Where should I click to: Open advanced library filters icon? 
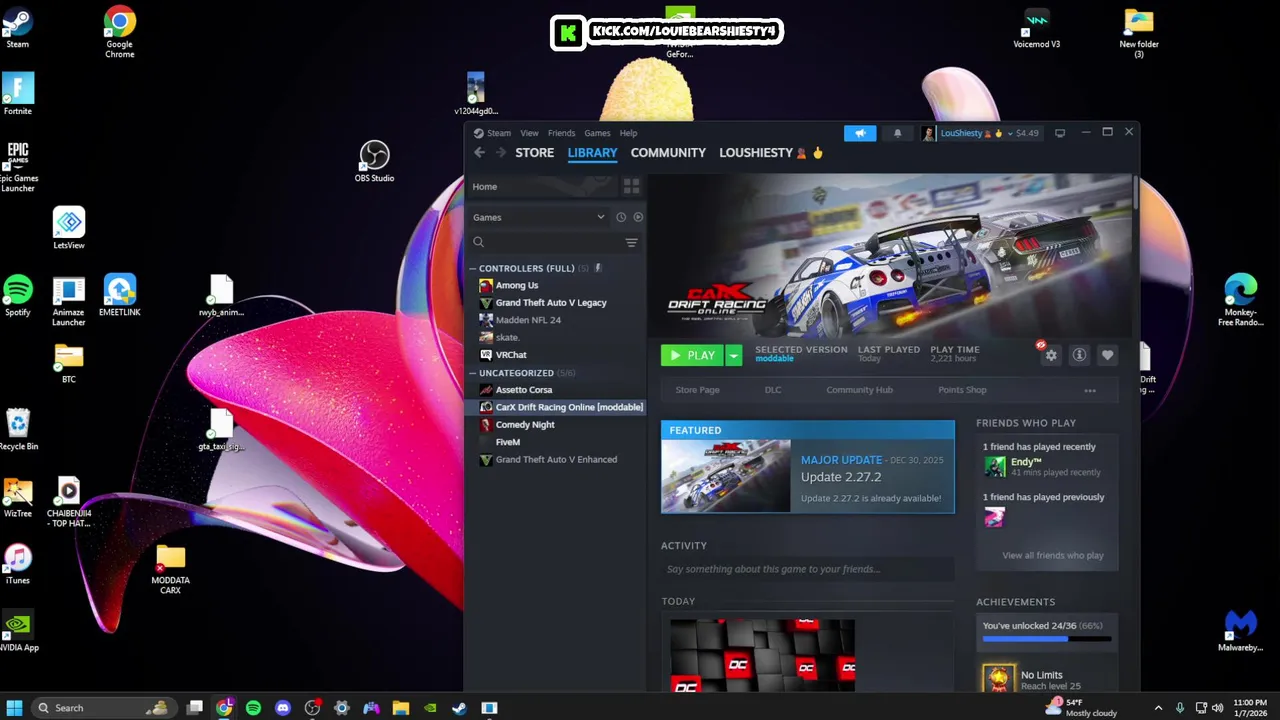click(x=631, y=243)
